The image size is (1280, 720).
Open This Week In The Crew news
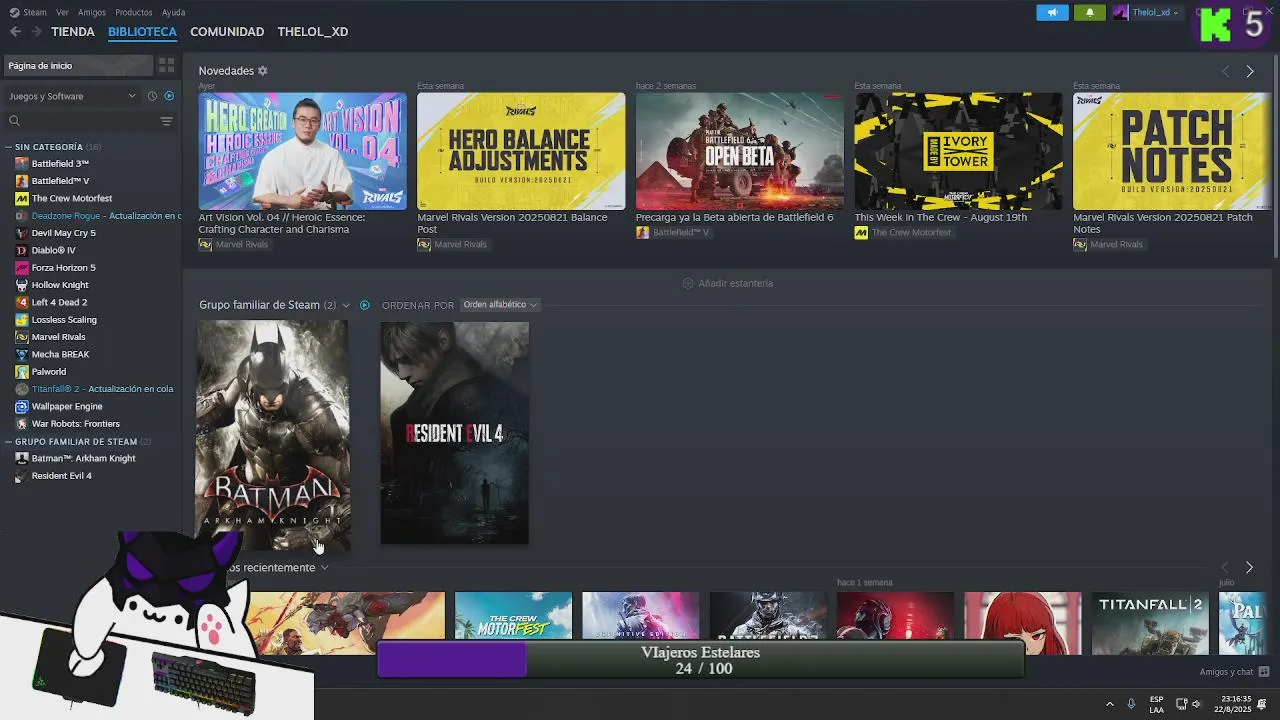tap(958, 151)
